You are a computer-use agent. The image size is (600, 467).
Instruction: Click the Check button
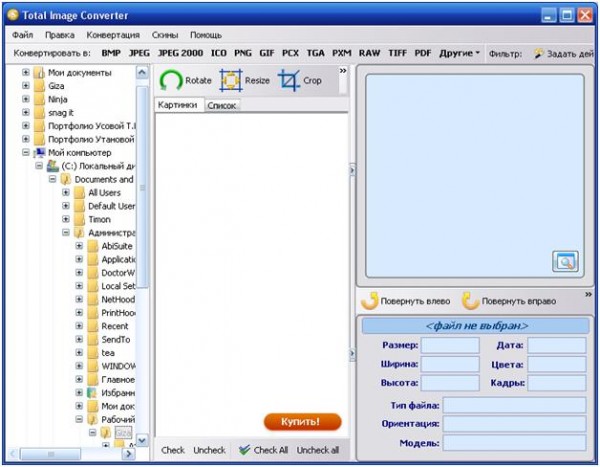173,450
